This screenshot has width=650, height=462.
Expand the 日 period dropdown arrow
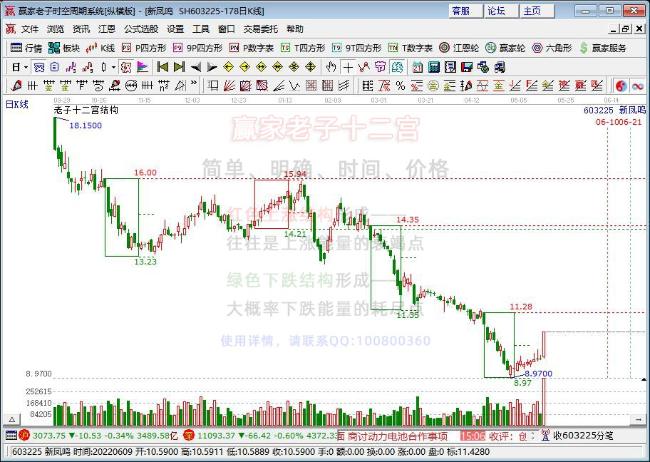pyautogui.click(x=26, y=67)
